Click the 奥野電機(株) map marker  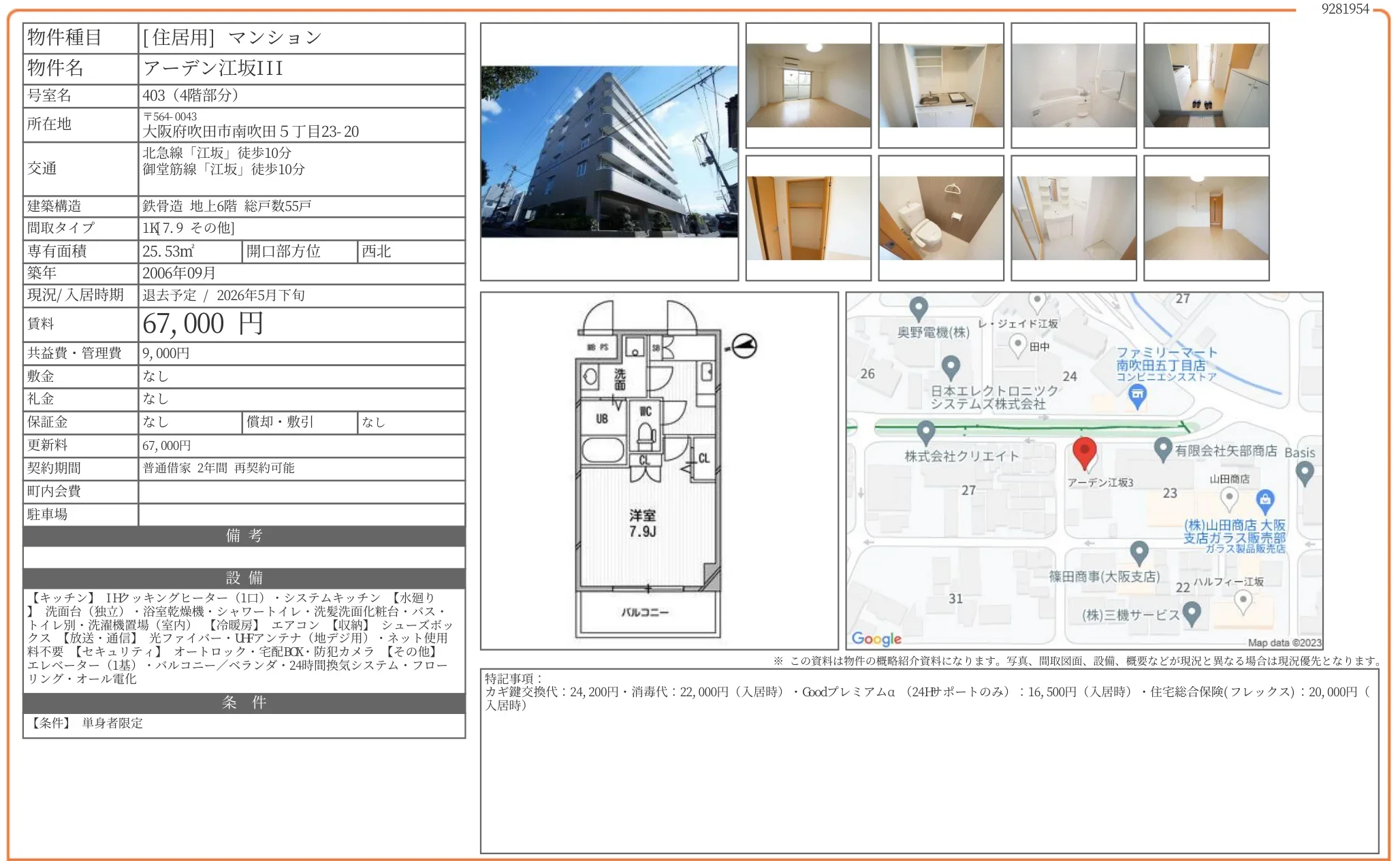click(x=919, y=308)
